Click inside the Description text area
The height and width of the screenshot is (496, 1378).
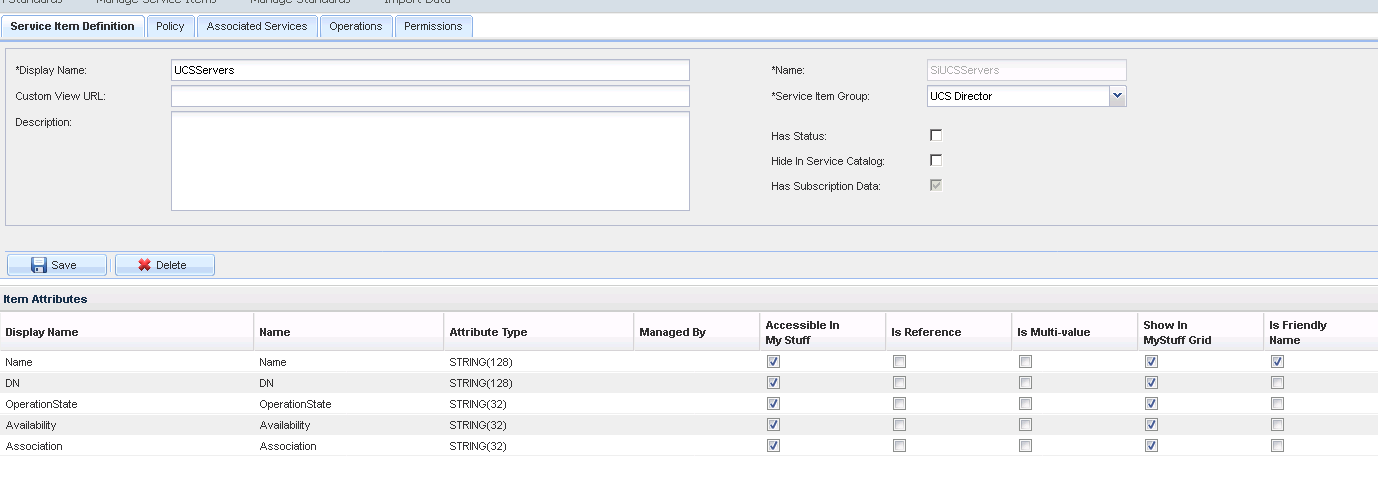coord(430,161)
